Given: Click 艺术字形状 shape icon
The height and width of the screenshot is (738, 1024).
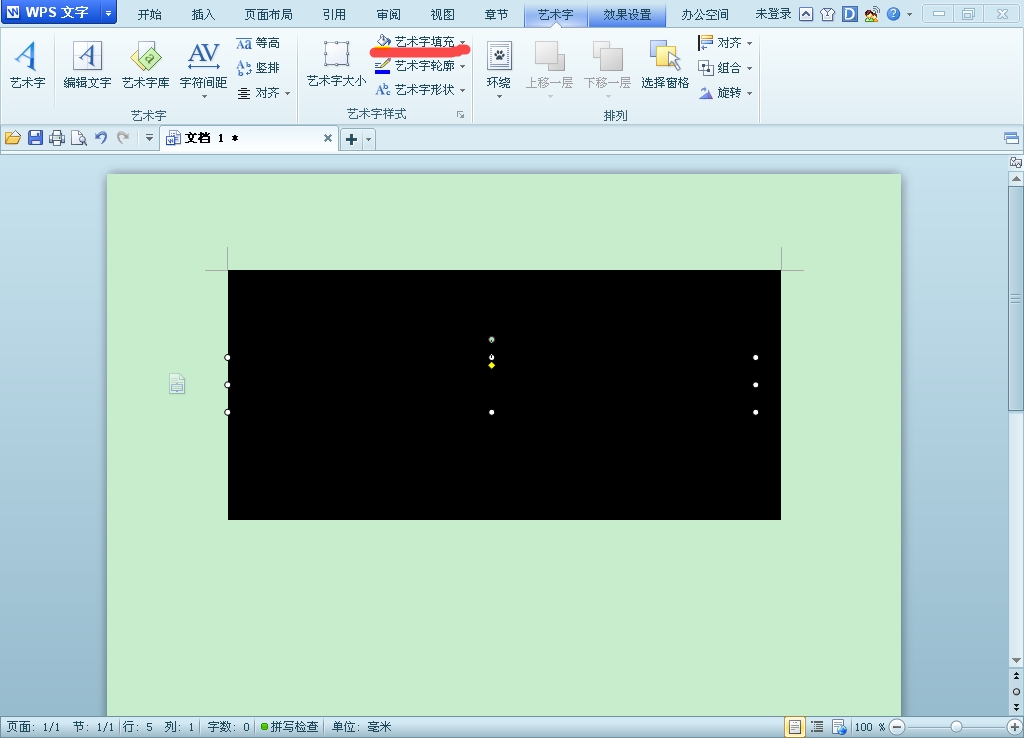Looking at the screenshot, I should coord(383,89).
